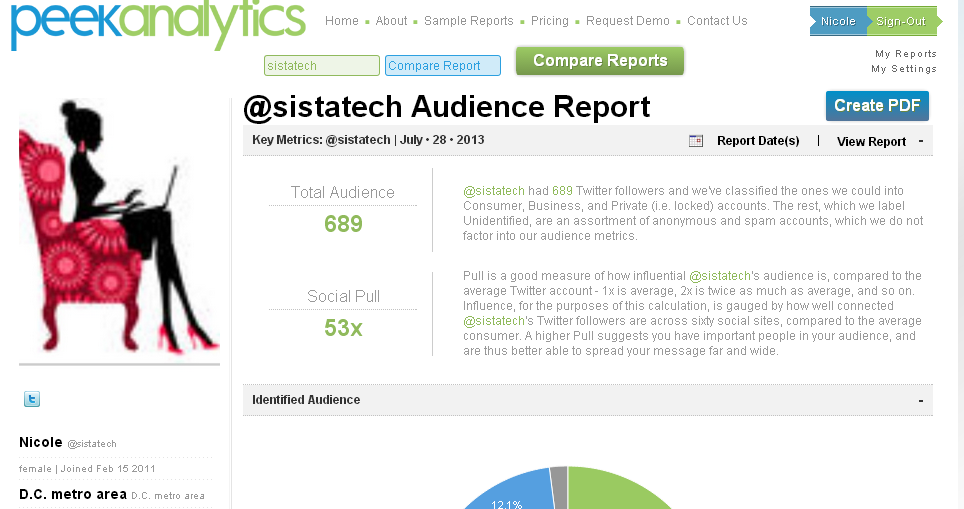Open the Home menu item
The image size is (964, 509).
pos(341,21)
